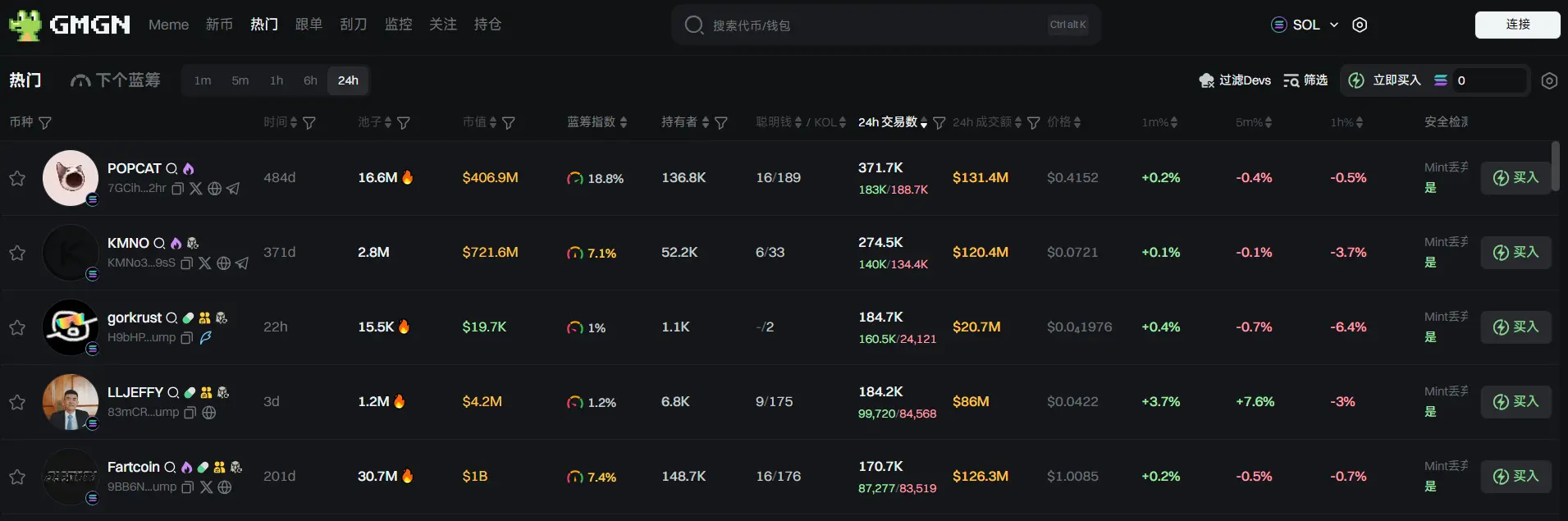Open the 市值 column filter funnel

tap(509, 123)
